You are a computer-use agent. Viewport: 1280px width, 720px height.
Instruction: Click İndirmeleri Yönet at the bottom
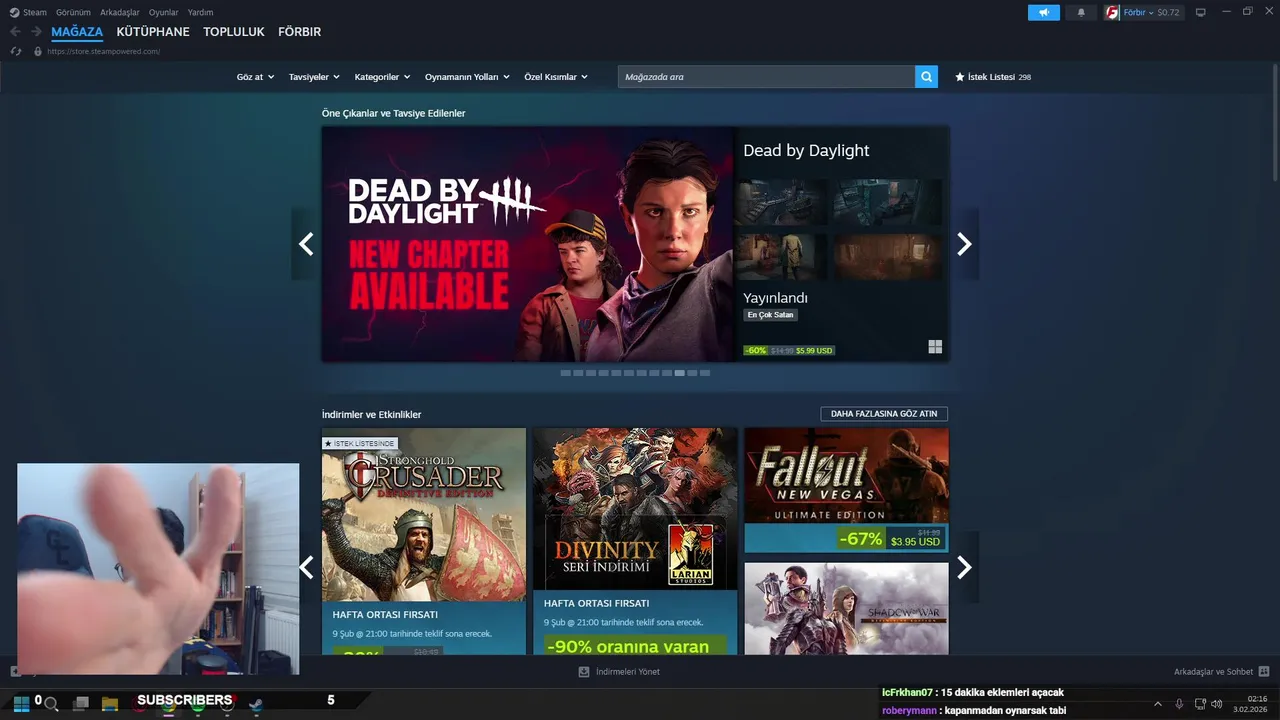click(x=619, y=672)
